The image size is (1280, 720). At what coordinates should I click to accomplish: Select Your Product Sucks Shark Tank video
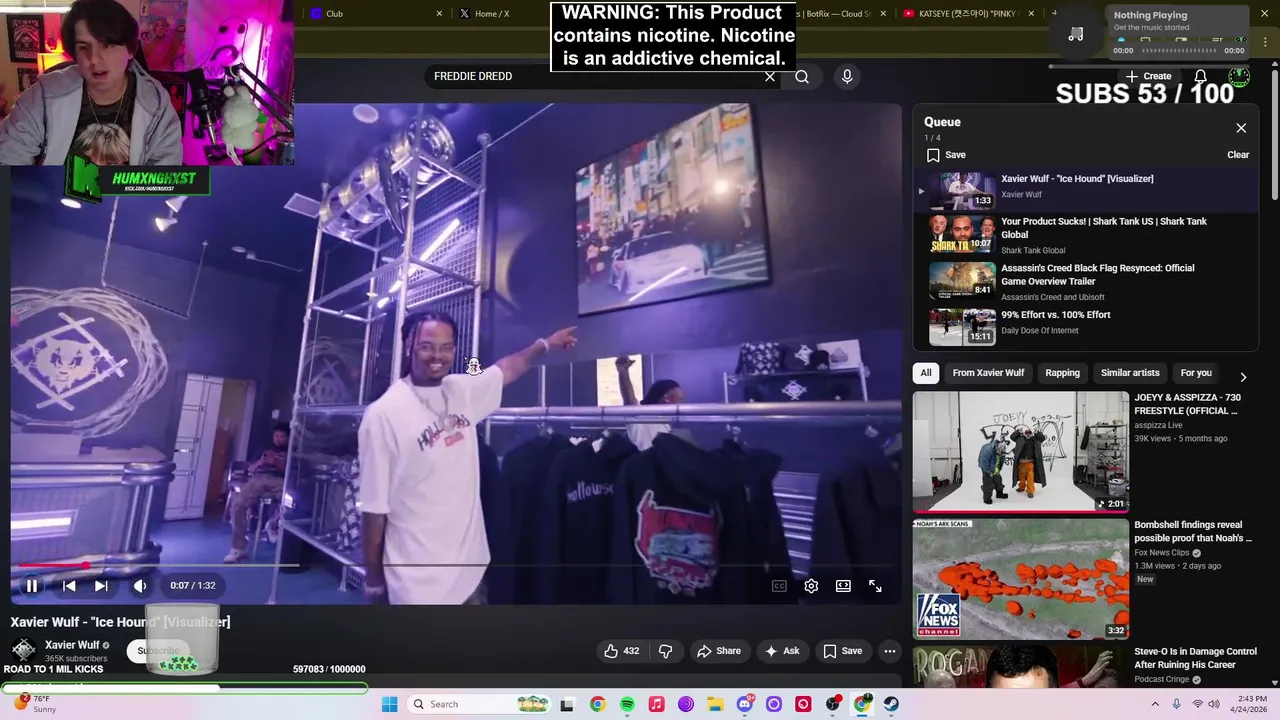1085,235
